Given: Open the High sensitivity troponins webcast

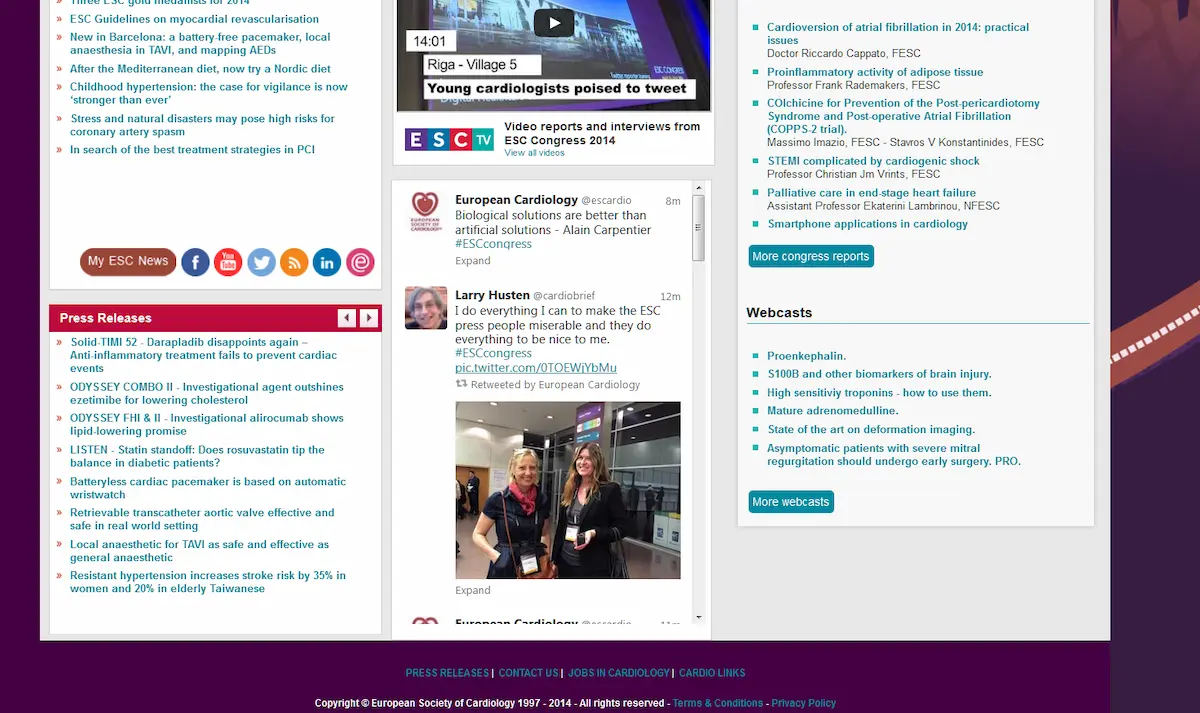Looking at the screenshot, I should 879,393.
